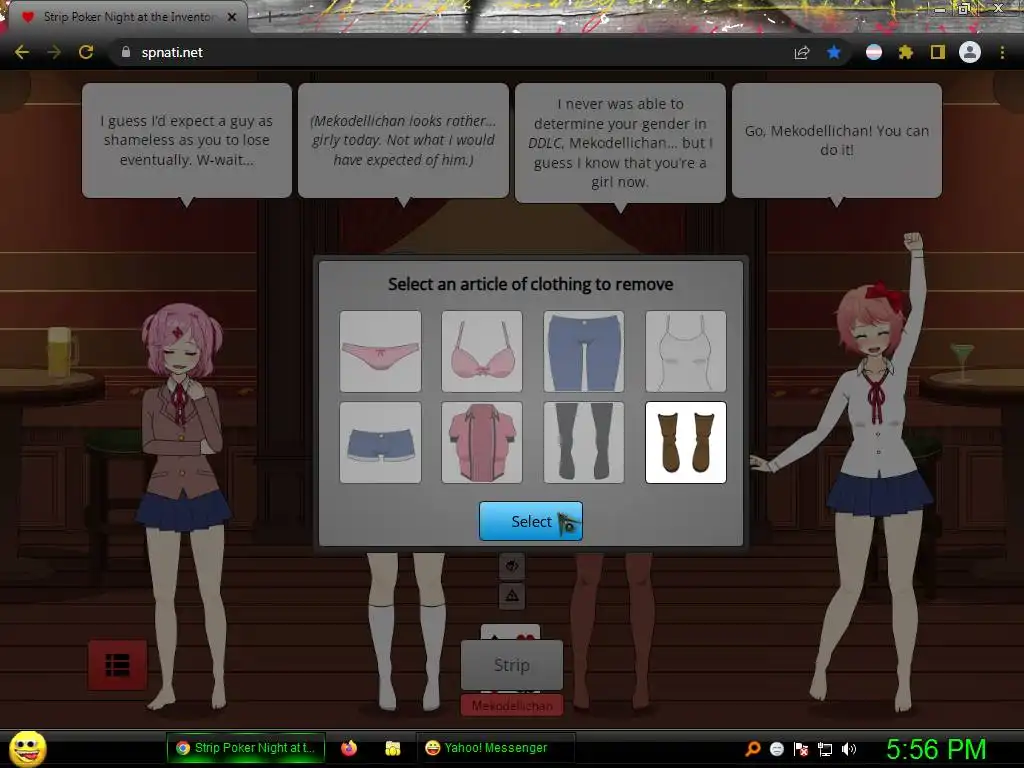Click the magnifier search tray icon
The width and height of the screenshot is (1024, 768).
click(753, 749)
